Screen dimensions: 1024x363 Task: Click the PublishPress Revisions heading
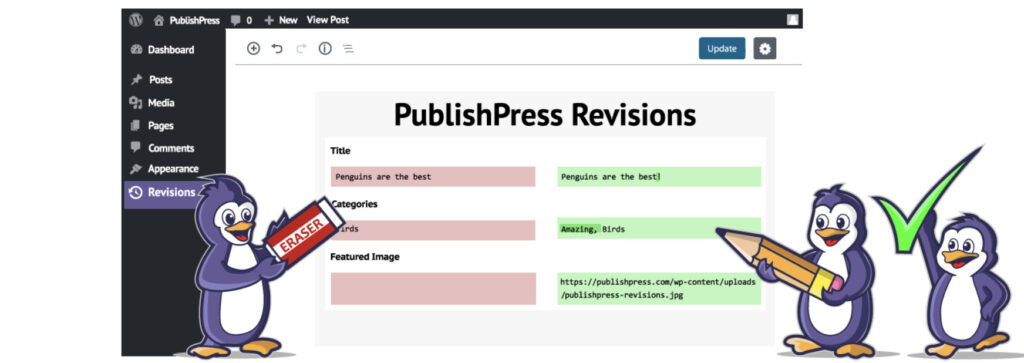click(x=545, y=115)
